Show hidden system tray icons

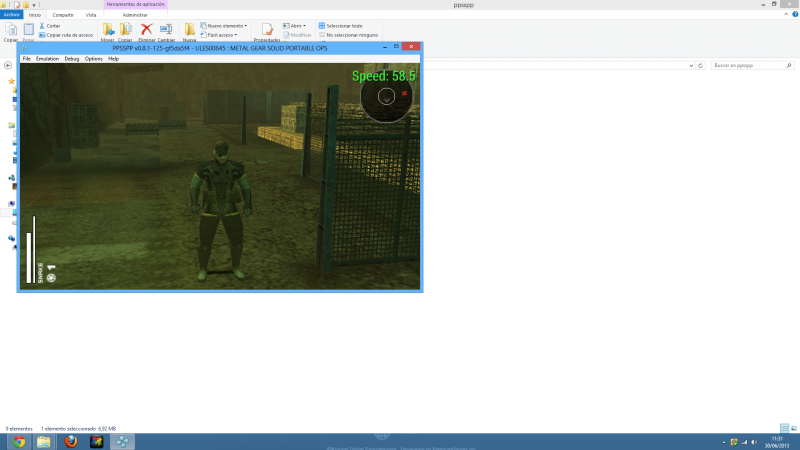pos(723,442)
